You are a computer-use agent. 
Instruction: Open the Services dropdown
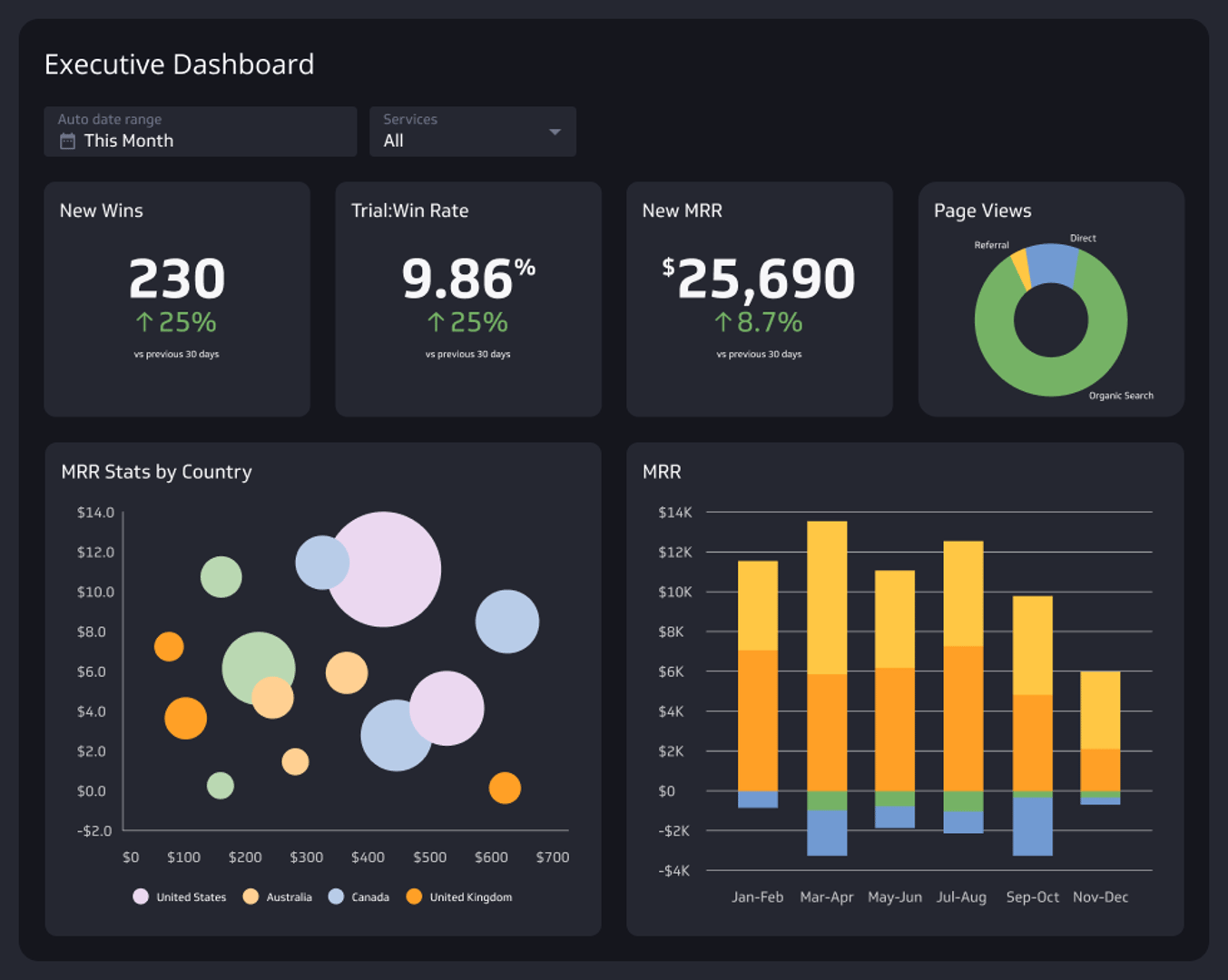[x=472, y=132]
